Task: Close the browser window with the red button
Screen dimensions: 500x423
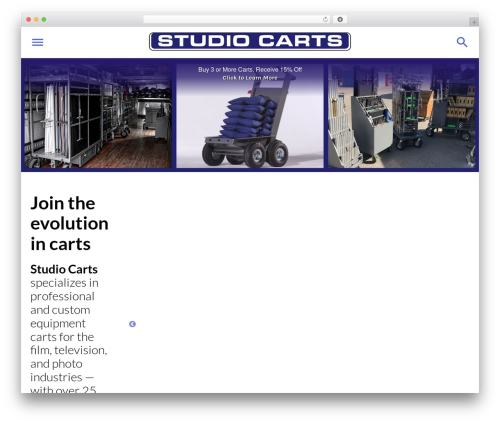Action: click(29, 20)
